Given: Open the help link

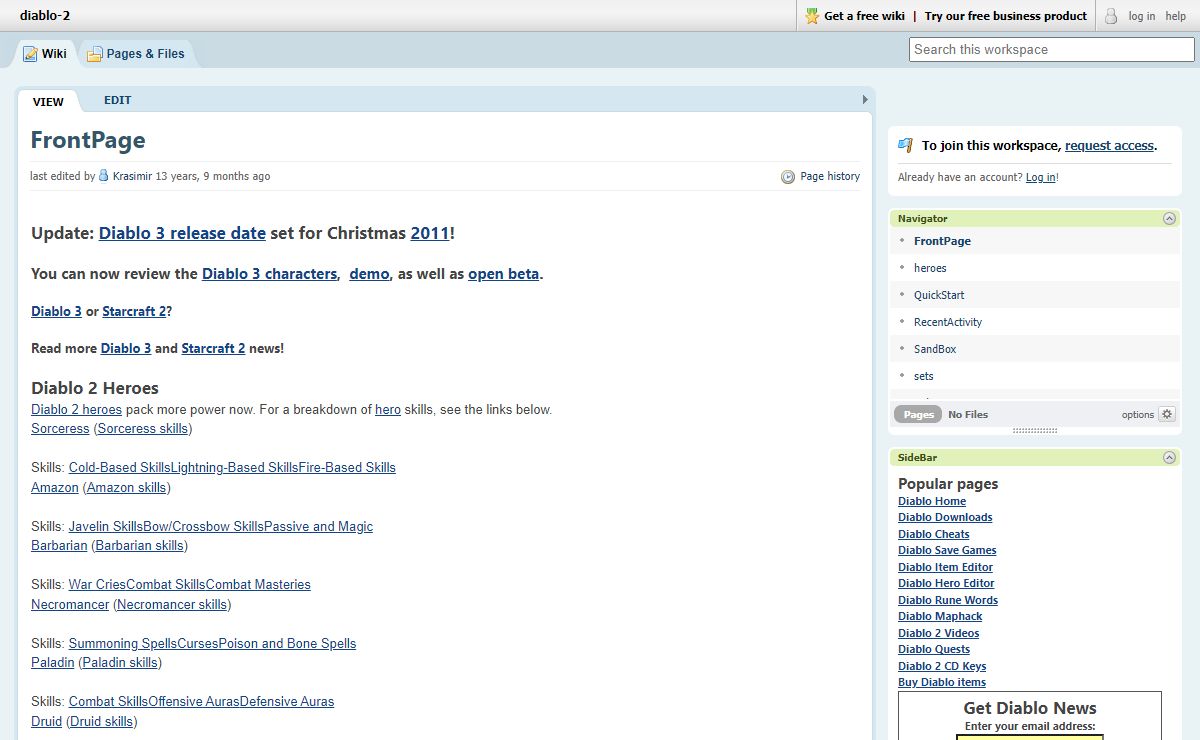Looking at the screenshot, I should [1176, 16].
